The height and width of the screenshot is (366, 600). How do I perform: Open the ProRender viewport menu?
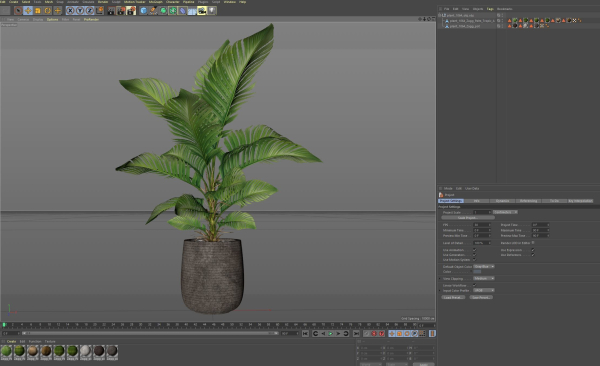[x=91, y=20]
